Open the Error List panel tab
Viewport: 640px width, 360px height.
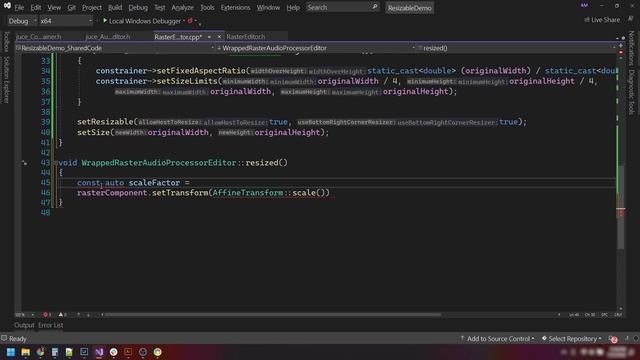(51, 325)
